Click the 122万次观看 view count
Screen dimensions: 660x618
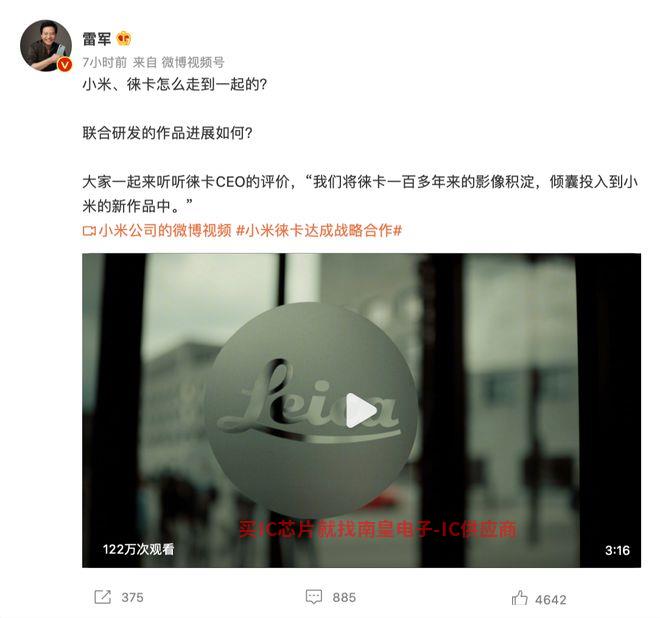click(x=138, y=549)
